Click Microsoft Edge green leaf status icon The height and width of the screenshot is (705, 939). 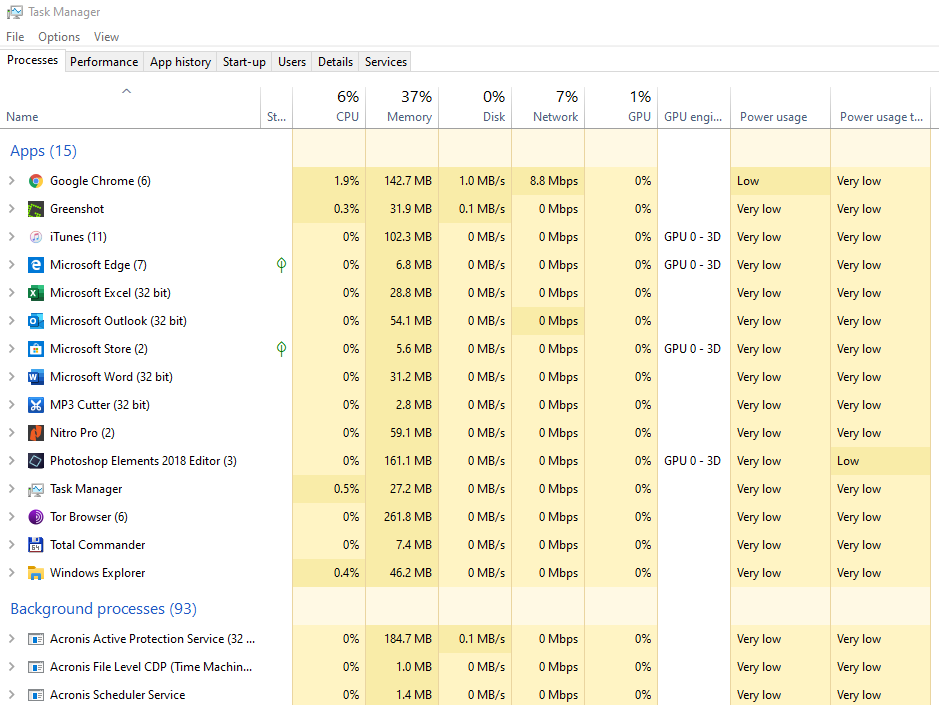(282, 265)
